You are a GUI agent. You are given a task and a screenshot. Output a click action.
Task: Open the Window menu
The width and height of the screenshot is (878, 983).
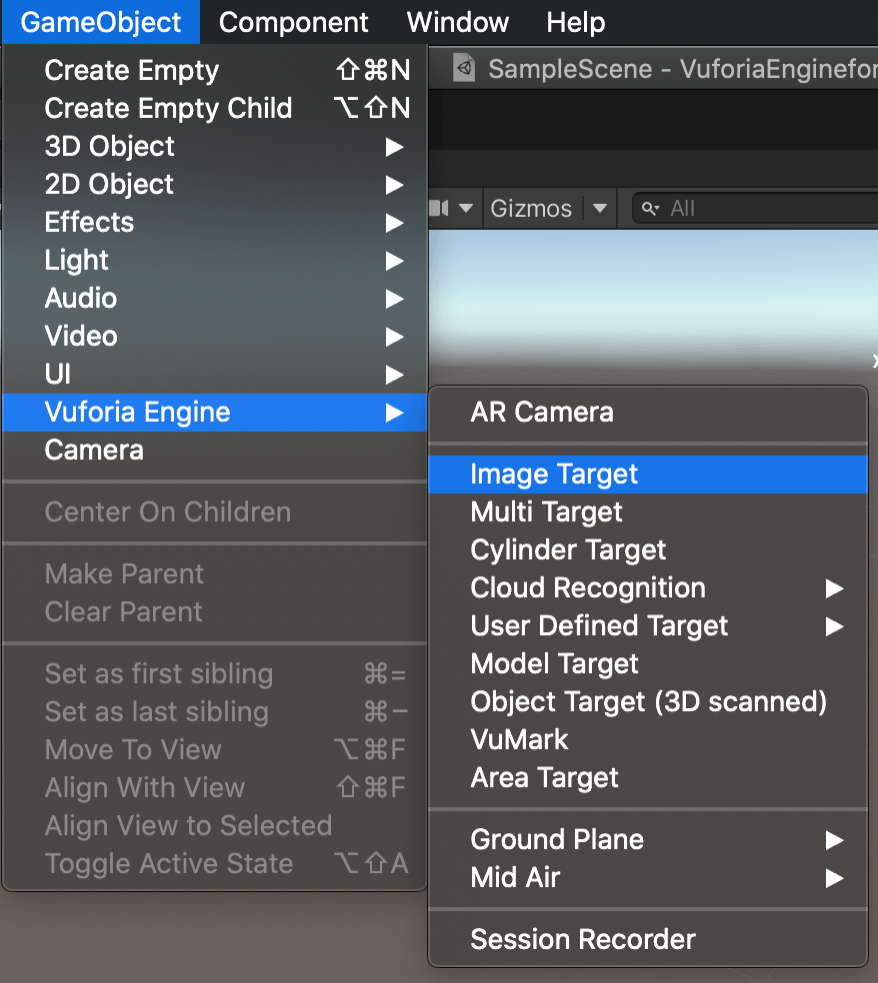pos(457,22)
